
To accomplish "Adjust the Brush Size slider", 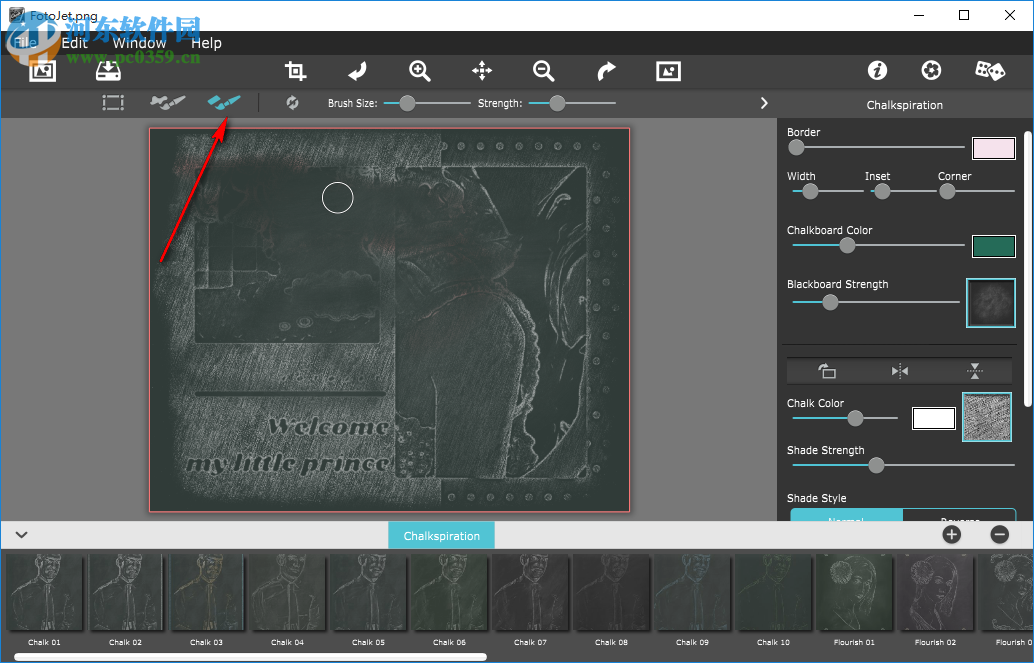I will (x=408, y=103).
